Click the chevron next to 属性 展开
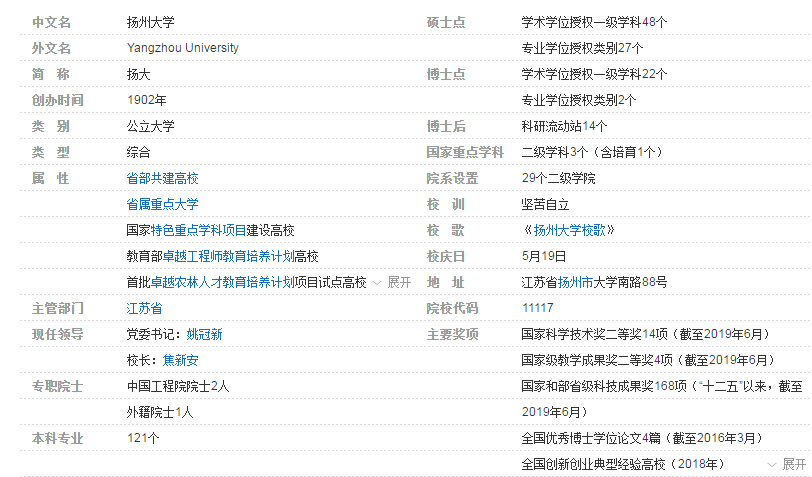This screenshot has width=812, height=477. point(378,283)
